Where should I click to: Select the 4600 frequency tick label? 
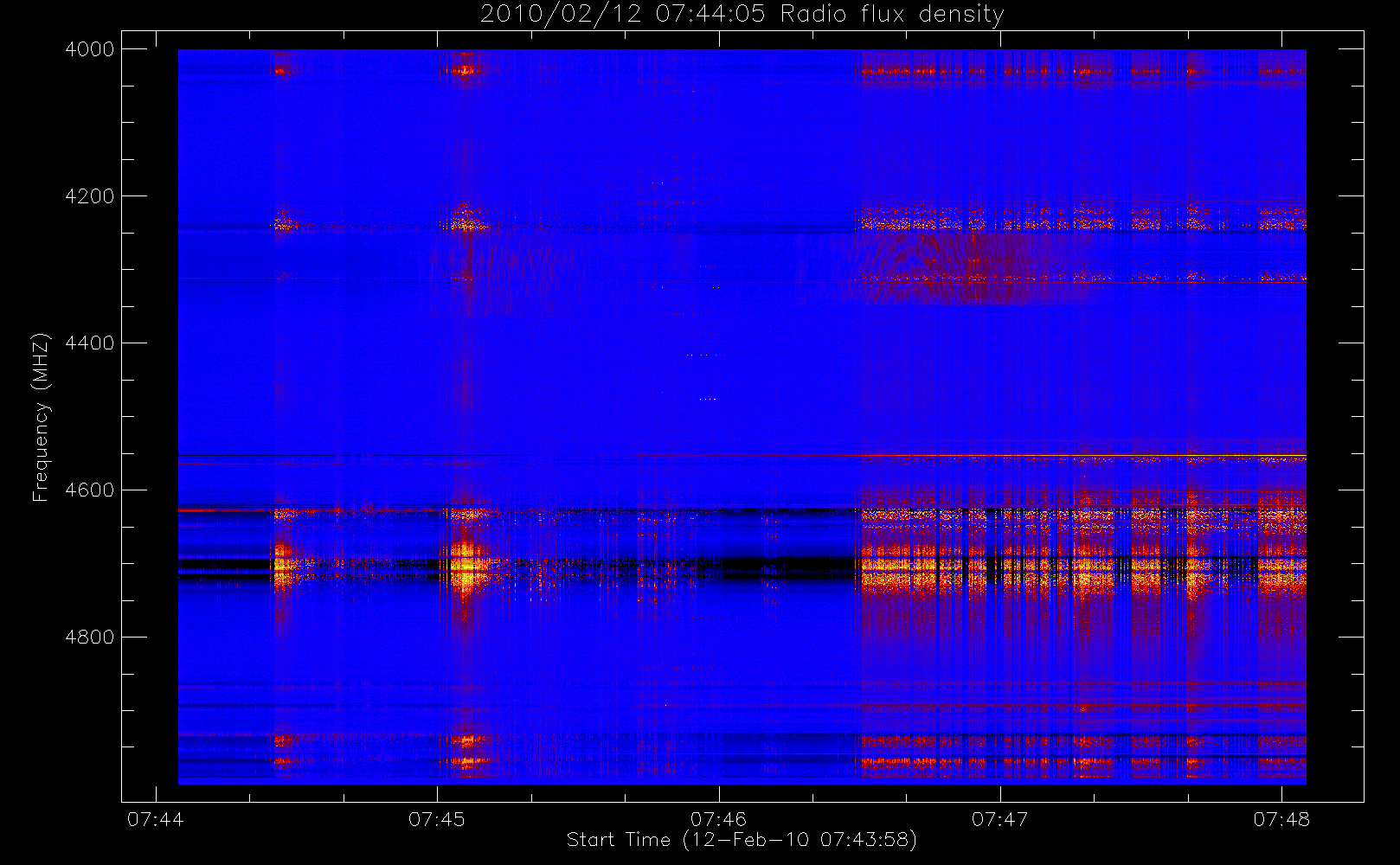(90, 490)
